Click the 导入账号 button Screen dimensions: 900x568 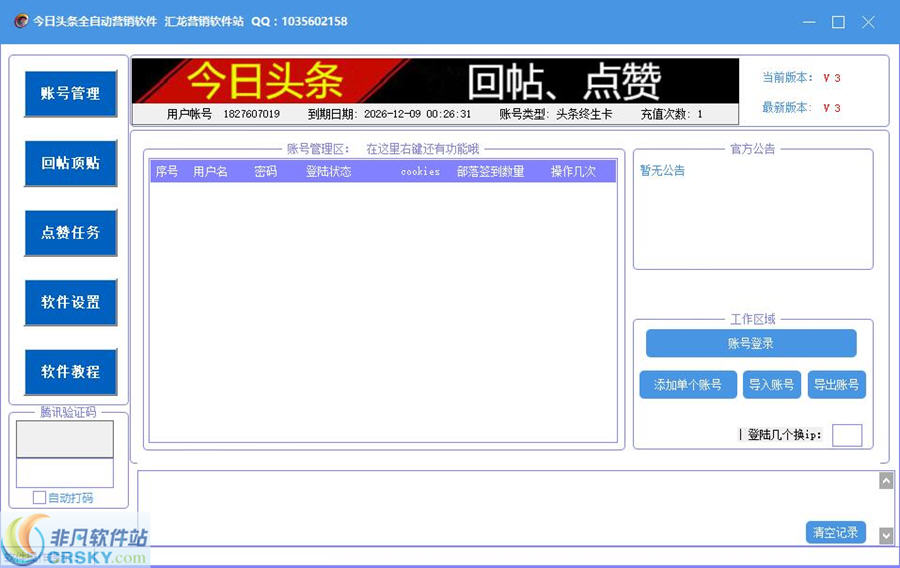(771, 384)
